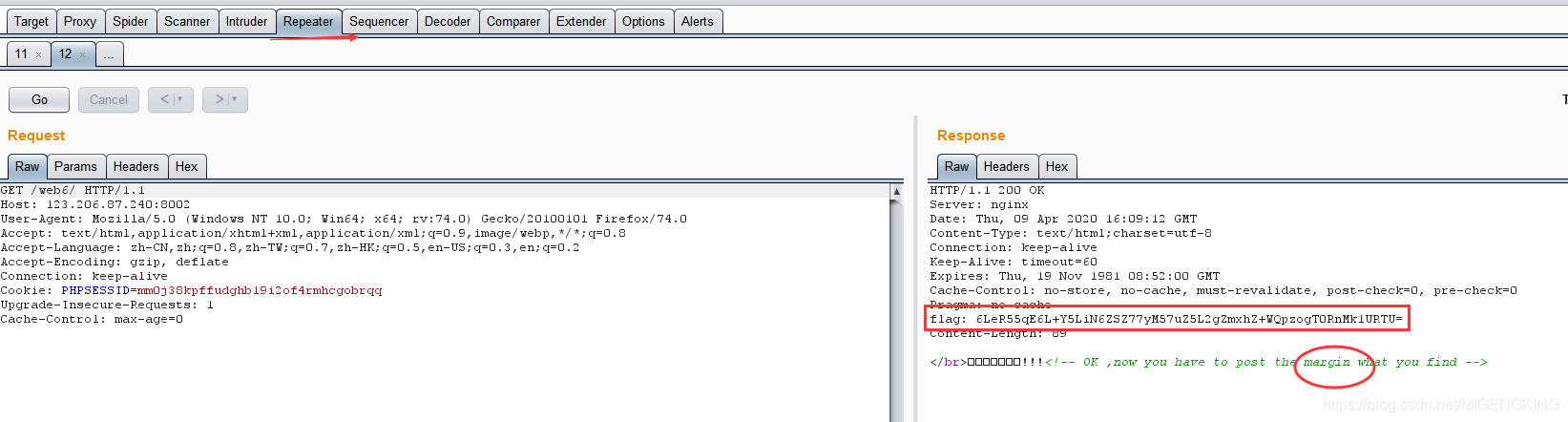Open the Request Hex tab
This screenshot has height=422, width=1568.
pos(187,166)
